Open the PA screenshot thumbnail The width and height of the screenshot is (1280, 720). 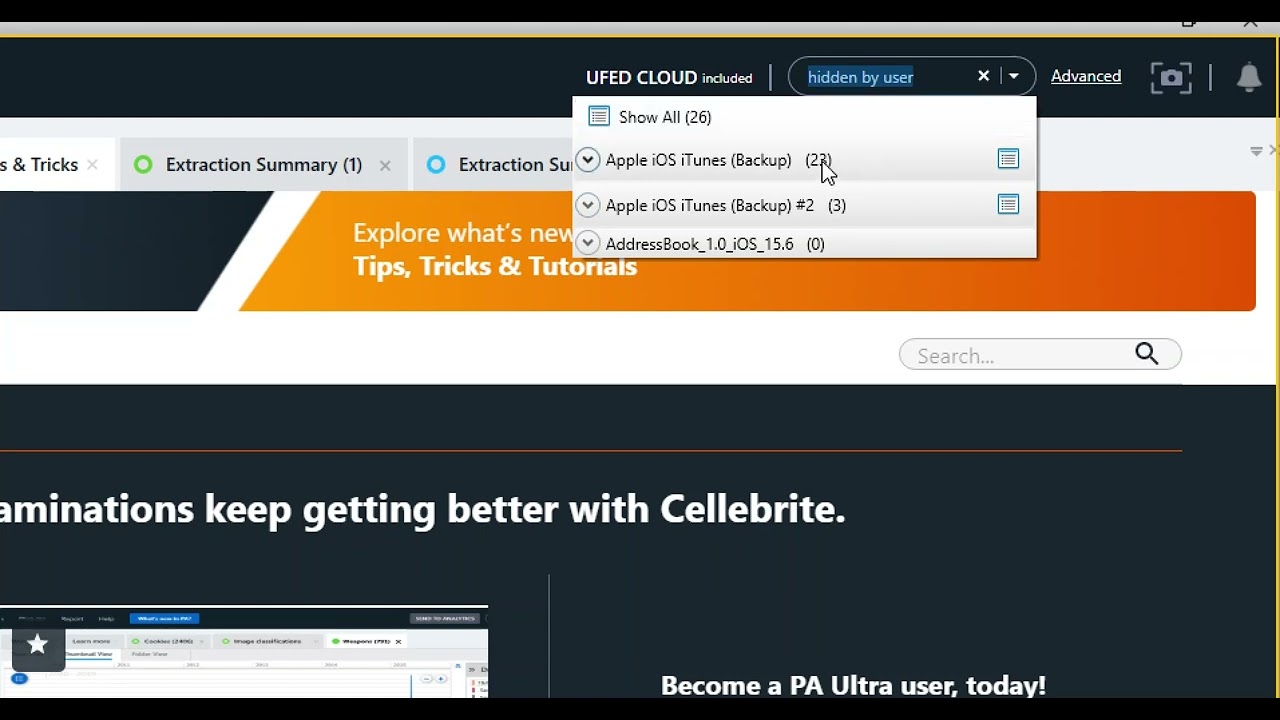[x=244, y=652]
